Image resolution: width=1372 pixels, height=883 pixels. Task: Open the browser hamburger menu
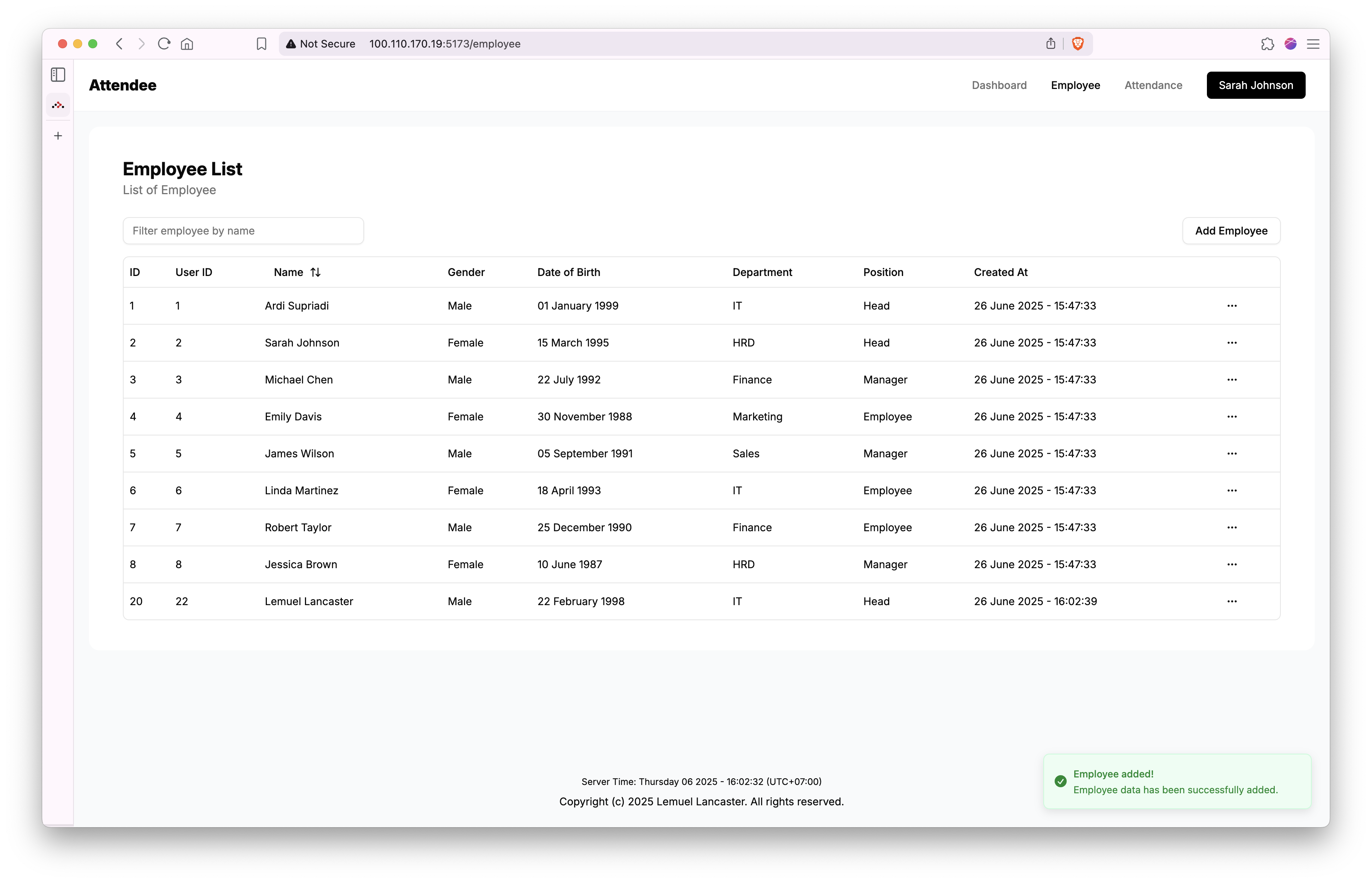click(1313, 44)
